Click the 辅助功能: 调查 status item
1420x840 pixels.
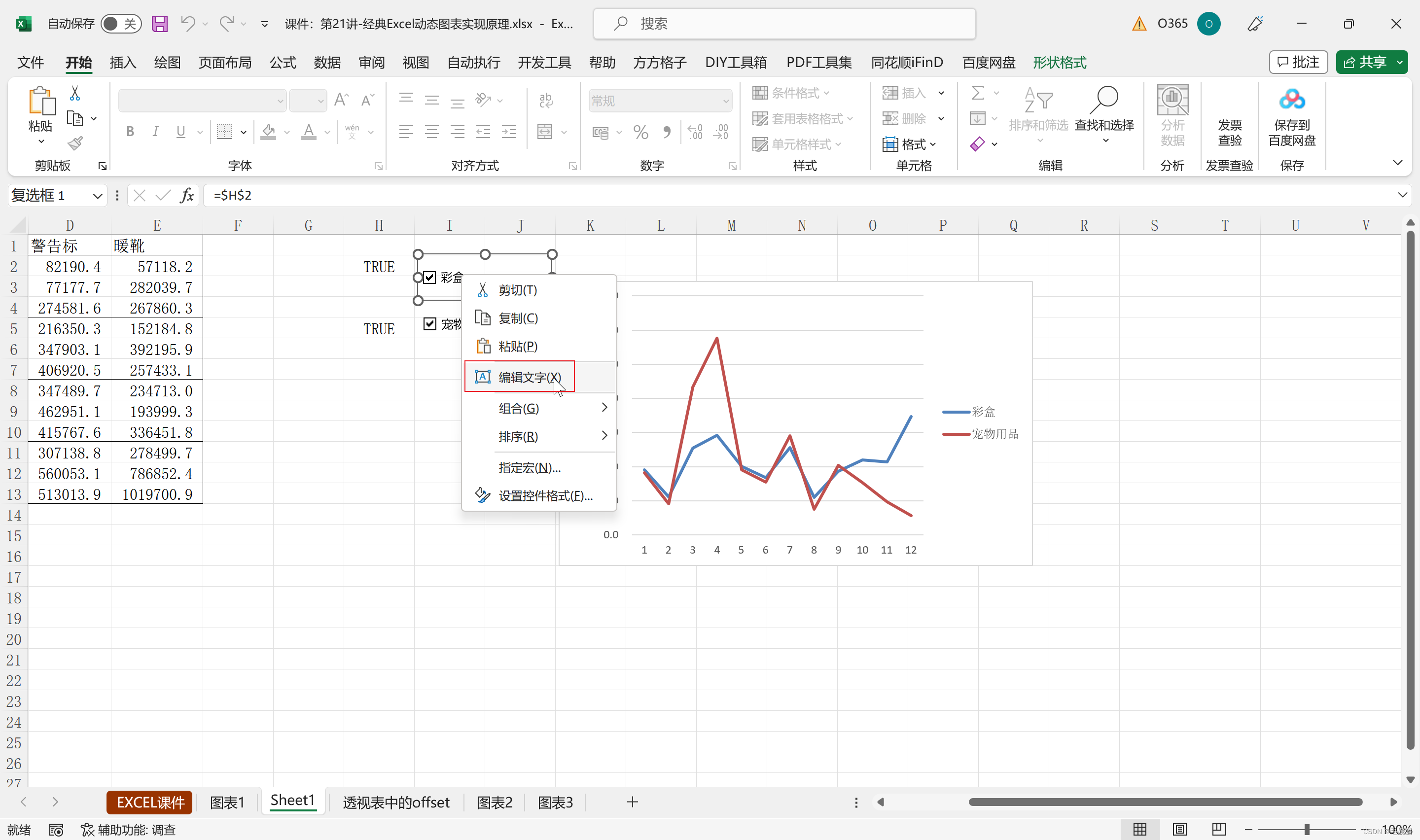coord(128,830)
